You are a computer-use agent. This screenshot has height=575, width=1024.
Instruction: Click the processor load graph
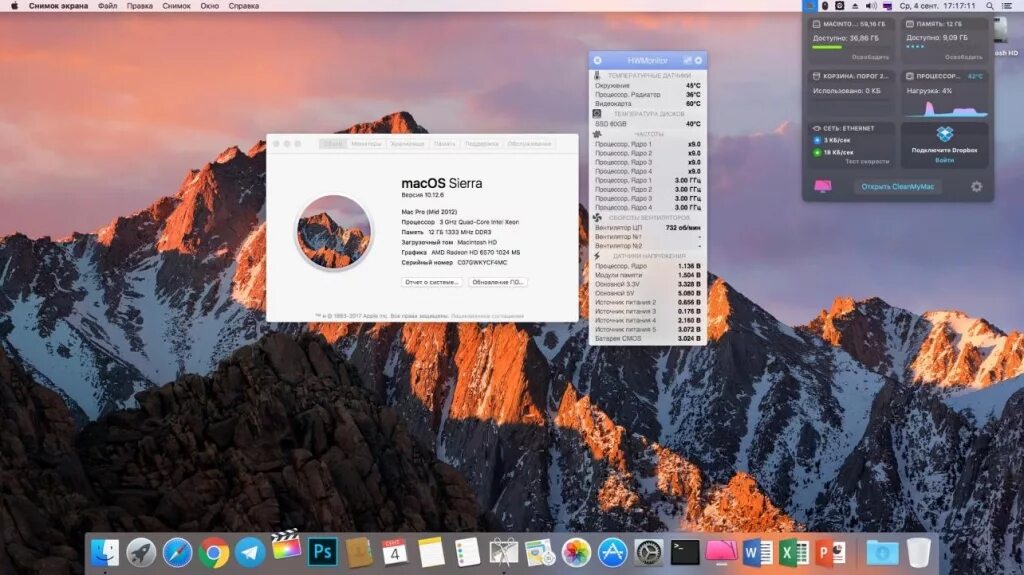946,108
